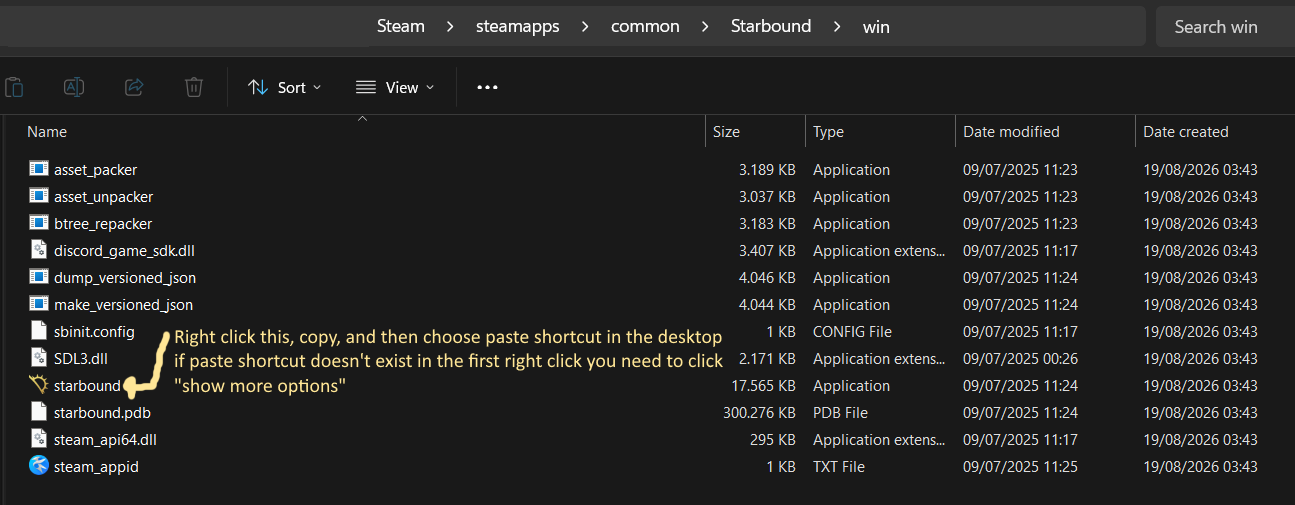Click the 09/07/2025 11:25 modified date
This screenshot has width=1295, height=505.
point(1020,466)
